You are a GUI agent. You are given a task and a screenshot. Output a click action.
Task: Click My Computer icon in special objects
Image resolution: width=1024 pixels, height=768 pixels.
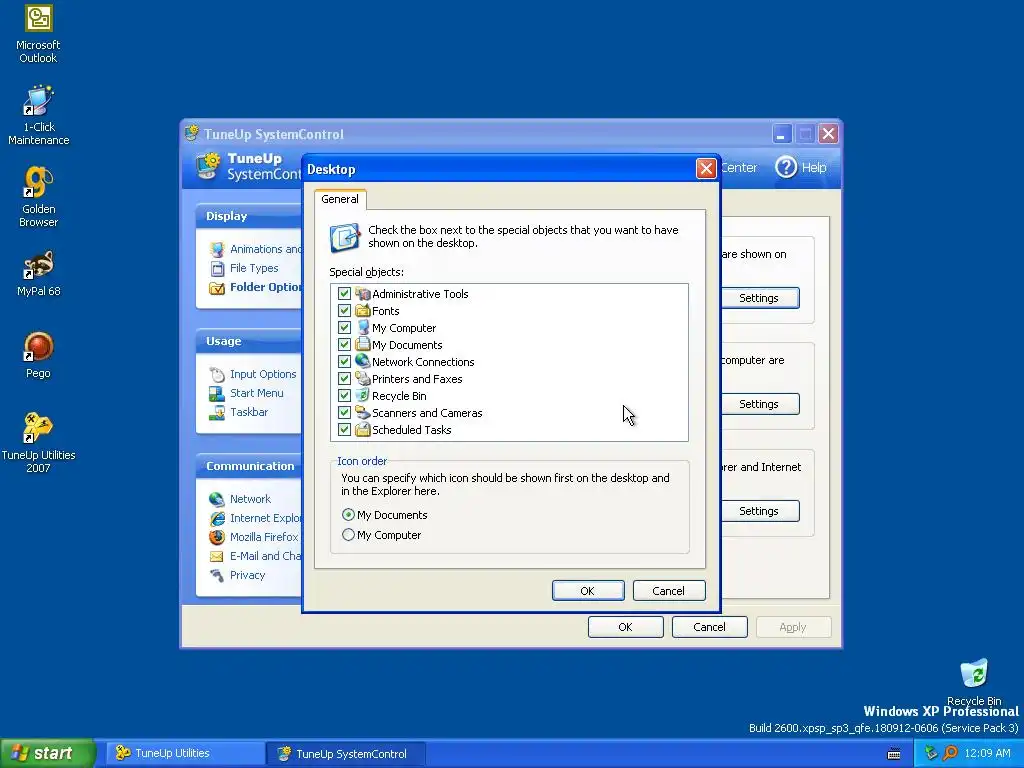pyautogui.click(x=362, y=328)
